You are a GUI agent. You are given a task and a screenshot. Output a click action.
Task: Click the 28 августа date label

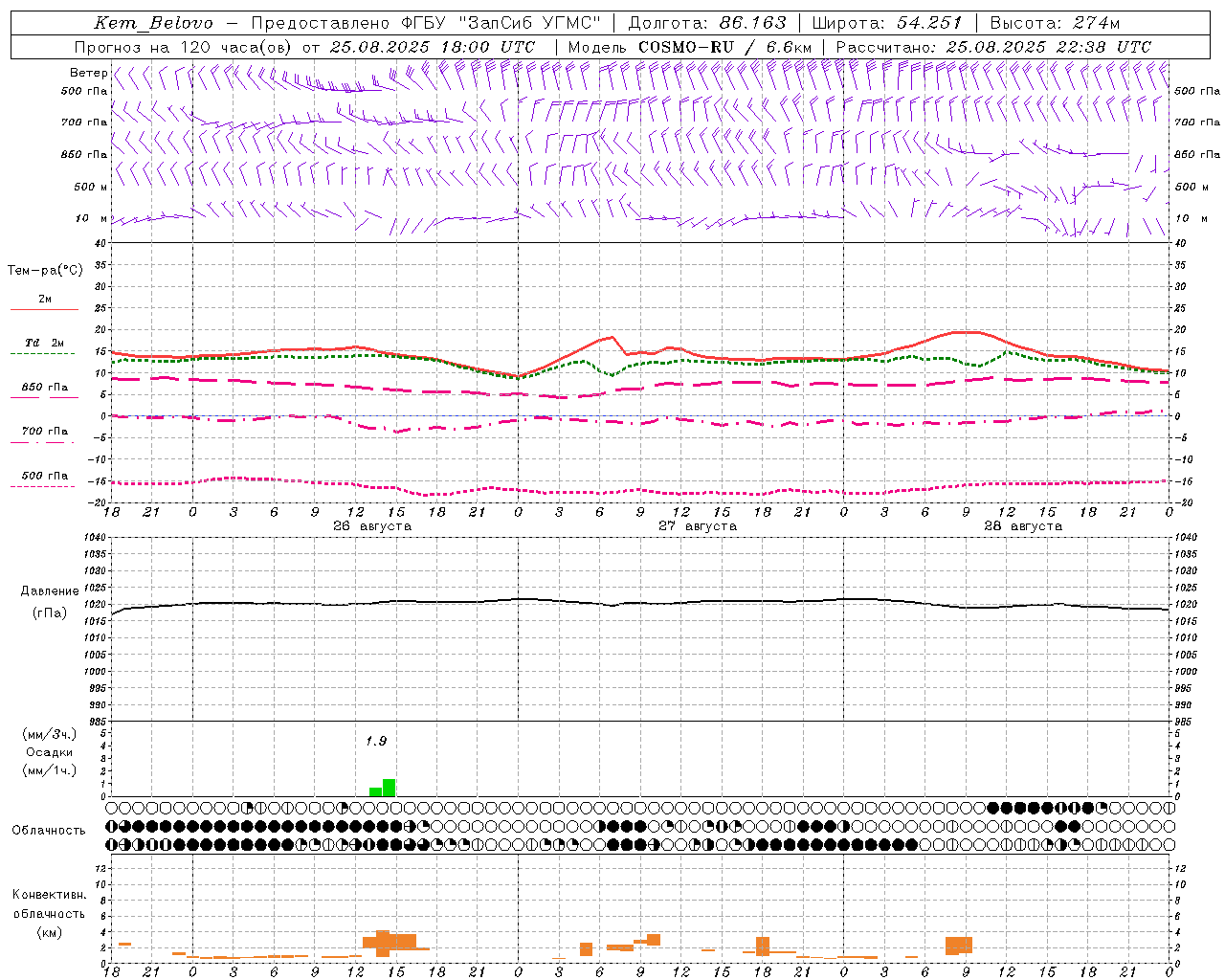coord(1023,526)
